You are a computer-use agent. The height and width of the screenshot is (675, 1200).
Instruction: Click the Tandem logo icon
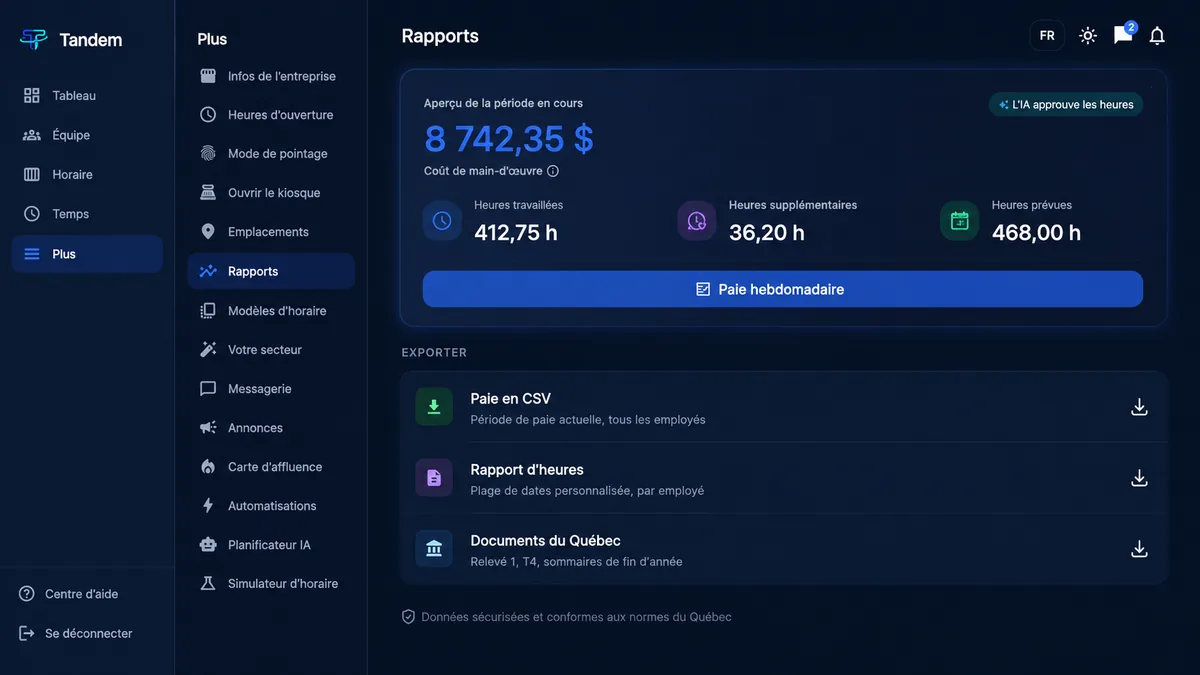coord(33,39)
